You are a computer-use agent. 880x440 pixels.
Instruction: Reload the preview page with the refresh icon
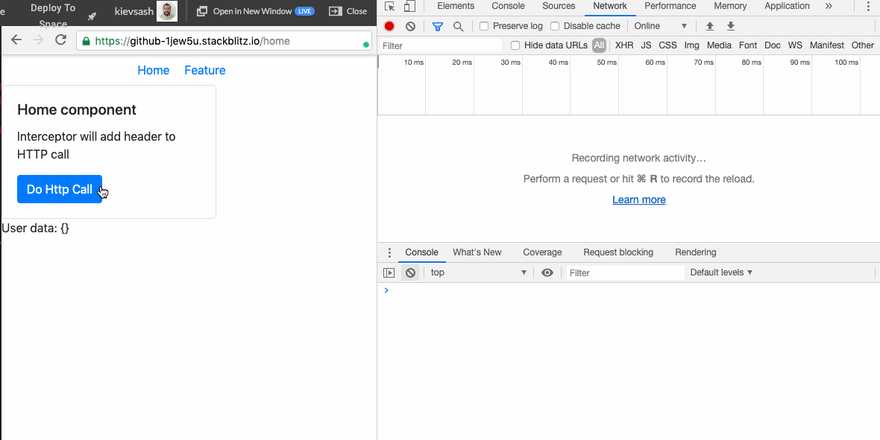tap(61, 40)
